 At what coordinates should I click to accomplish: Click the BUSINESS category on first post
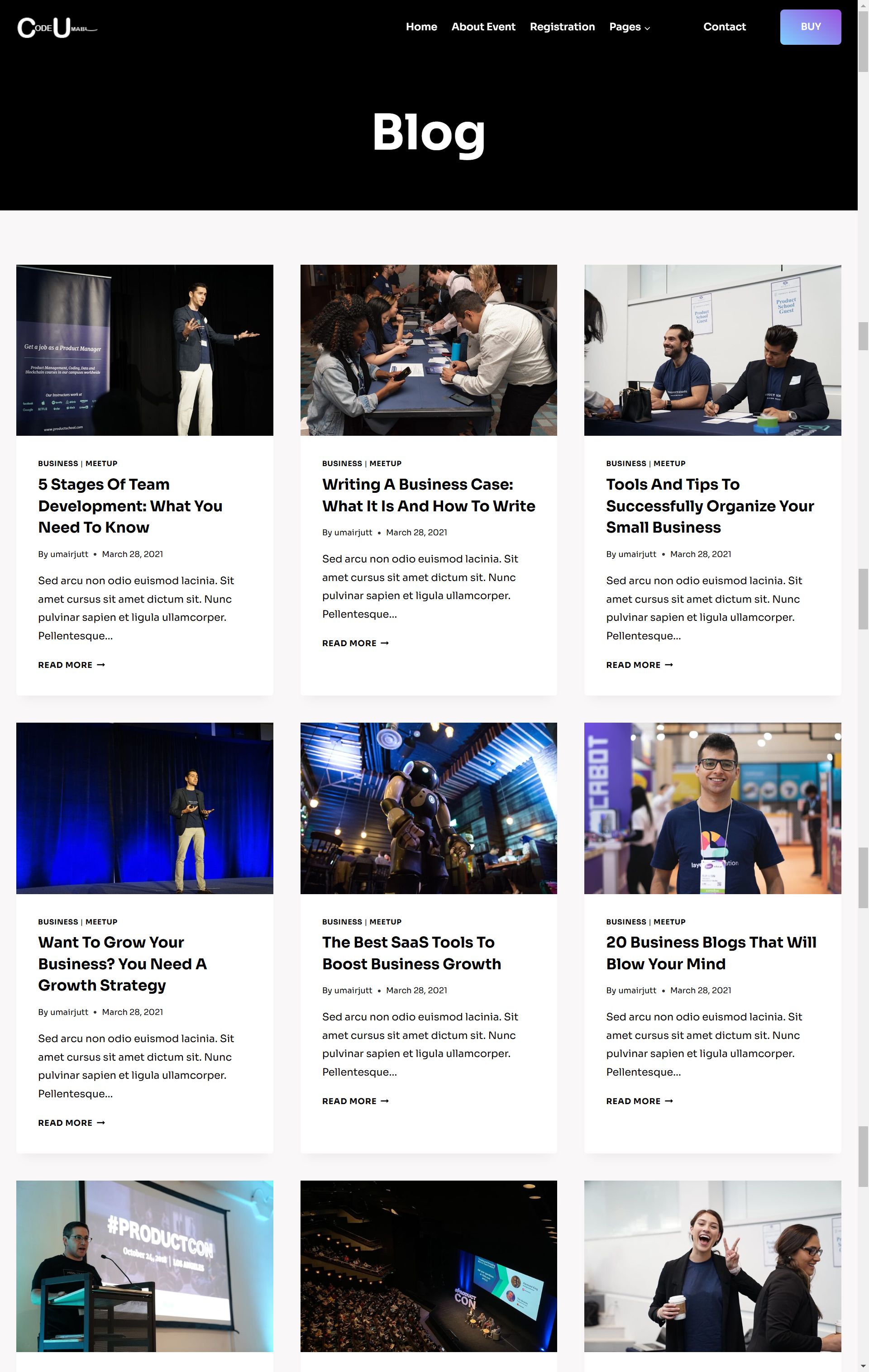coord(57,464)
